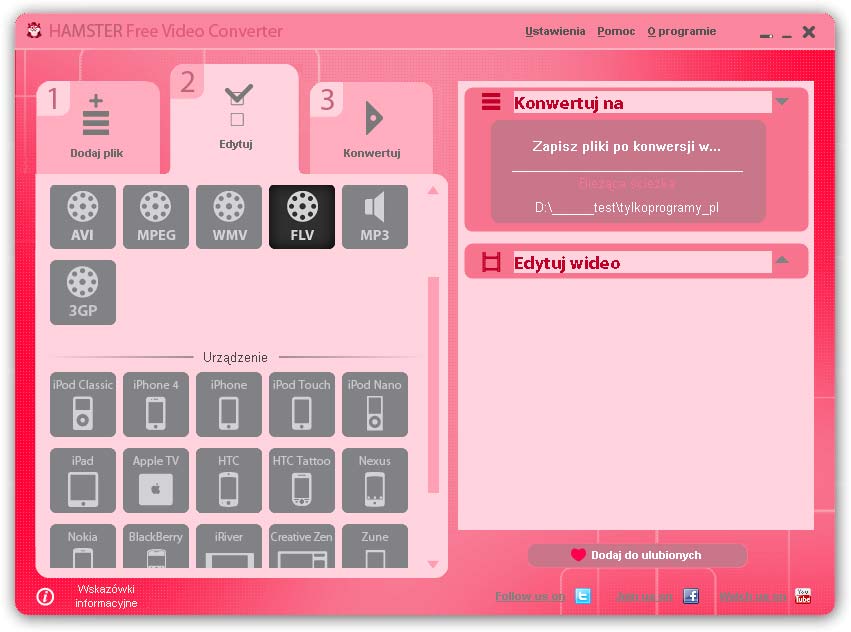Select the highlighted FLV format
851x632 pixels.
tap(302, 217)
